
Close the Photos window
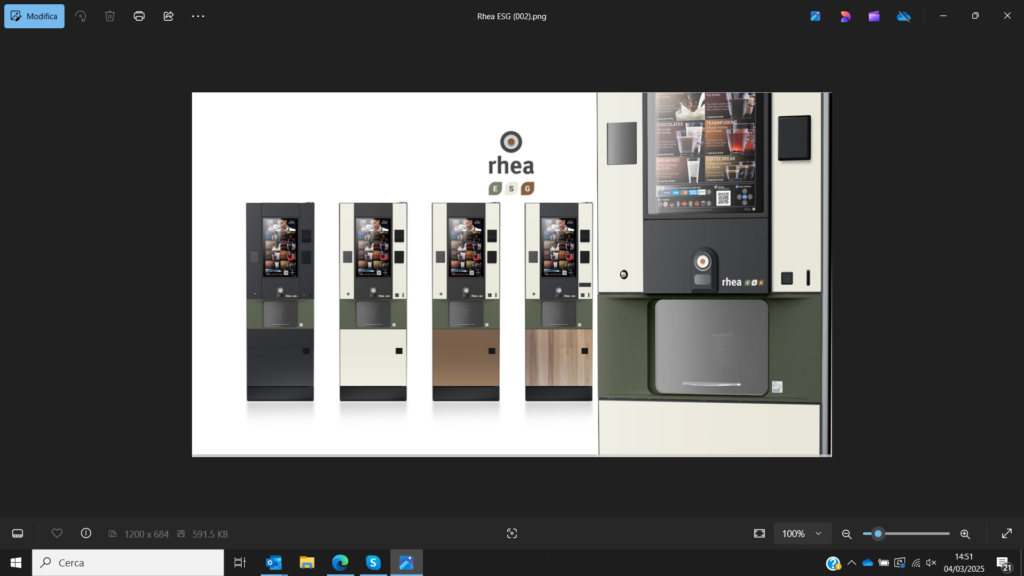pos(1007,16)
